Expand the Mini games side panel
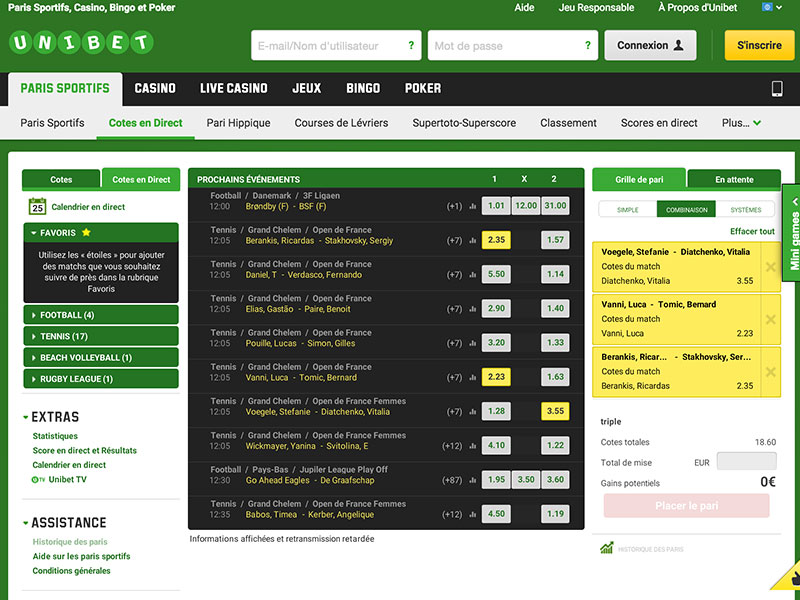Screen dimensions: 800x600 (x=791, y=233)
